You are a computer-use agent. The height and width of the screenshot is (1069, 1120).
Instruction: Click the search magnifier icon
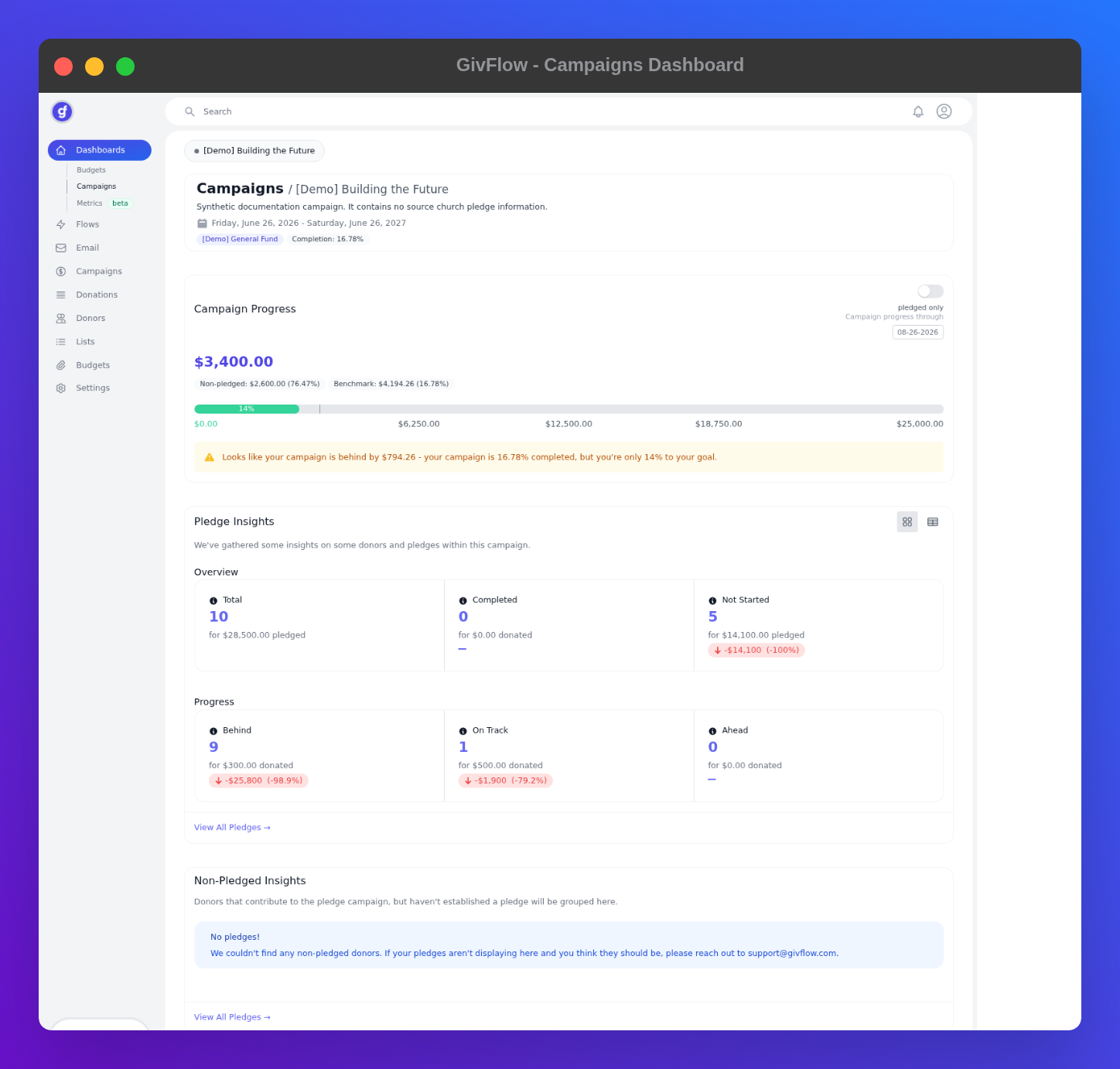pyautogui.click(x=190, y=112)
